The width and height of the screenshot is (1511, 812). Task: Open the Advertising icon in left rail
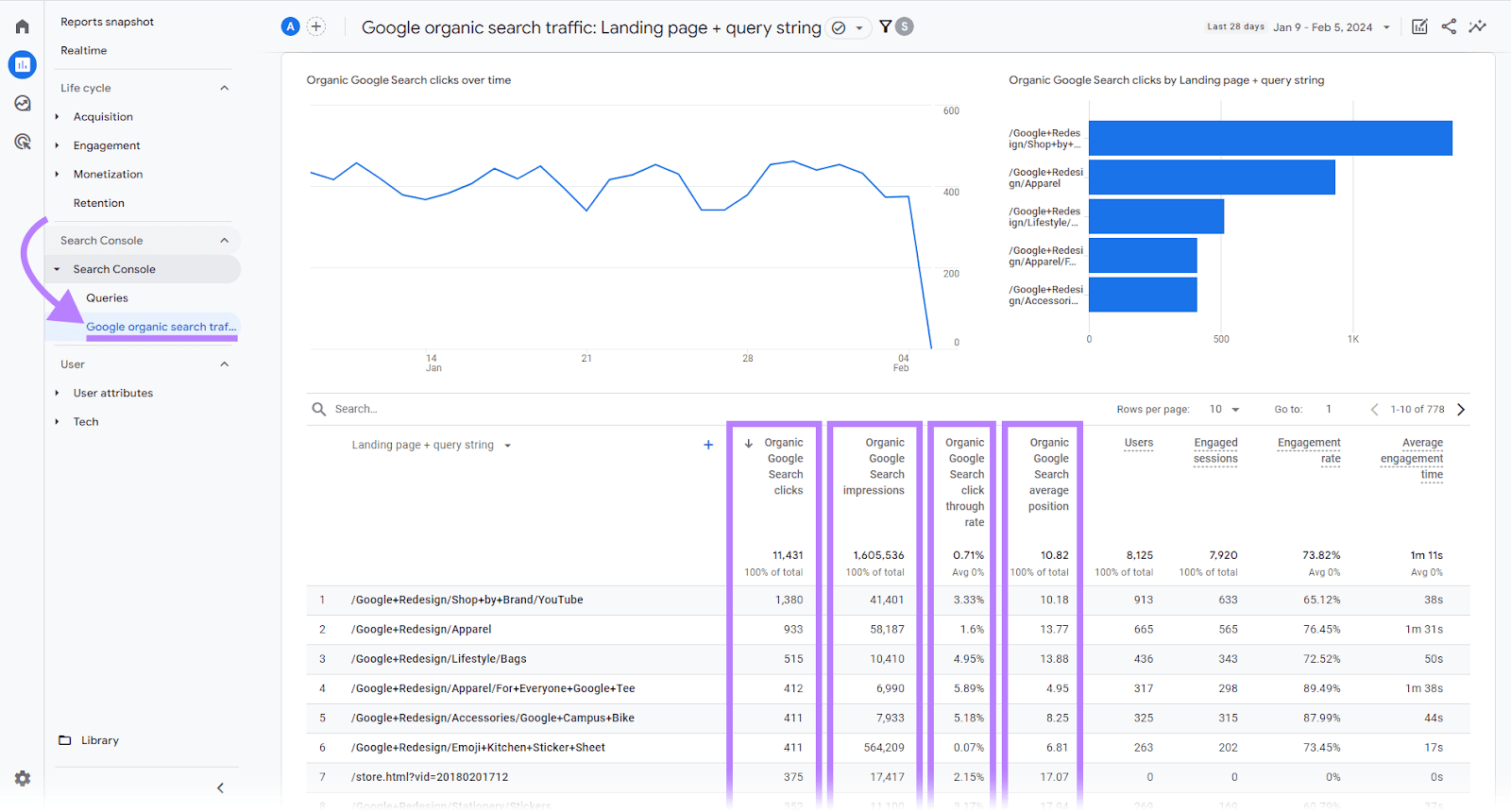click(22, 142)
